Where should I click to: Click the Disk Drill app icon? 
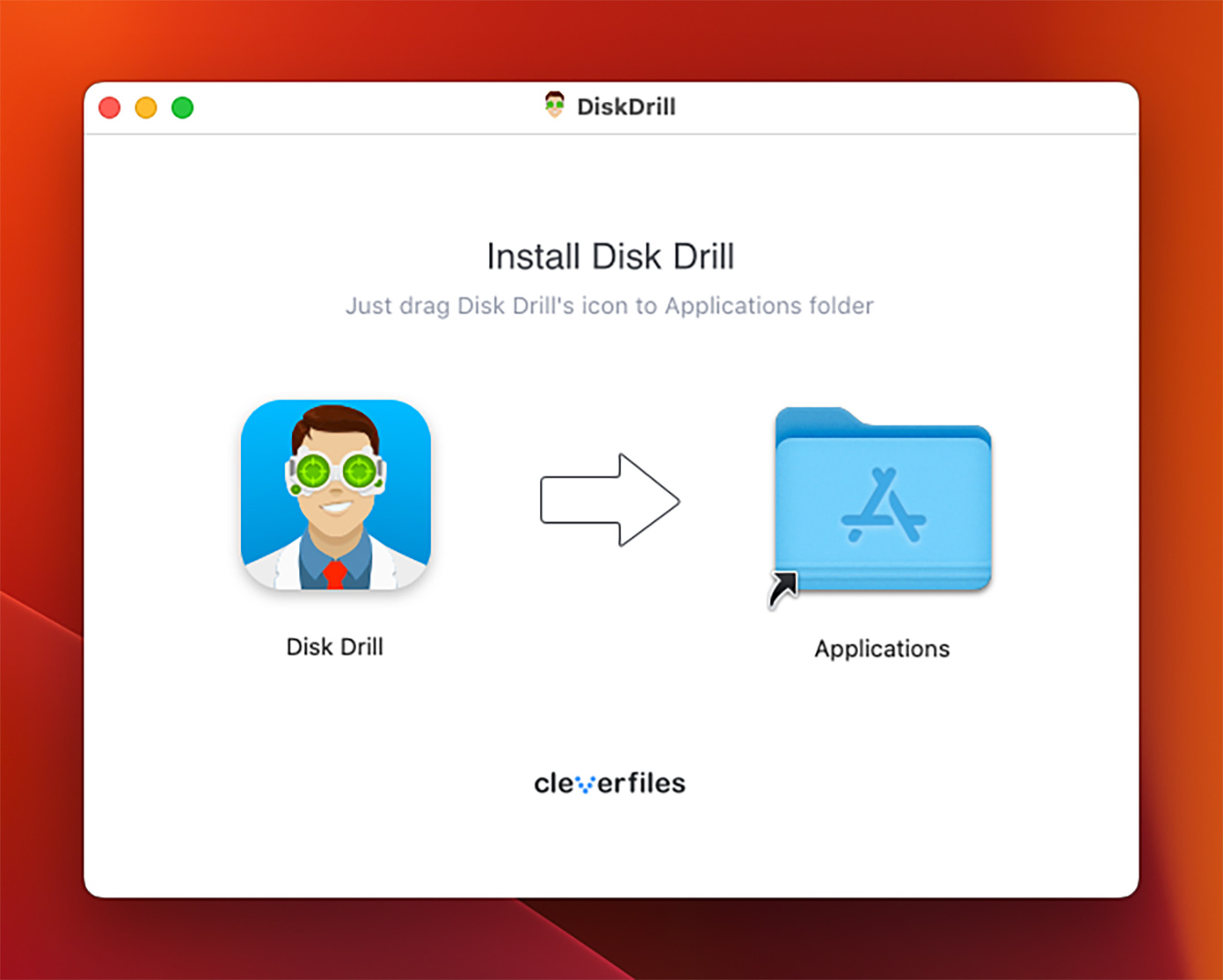click(335, 495)
